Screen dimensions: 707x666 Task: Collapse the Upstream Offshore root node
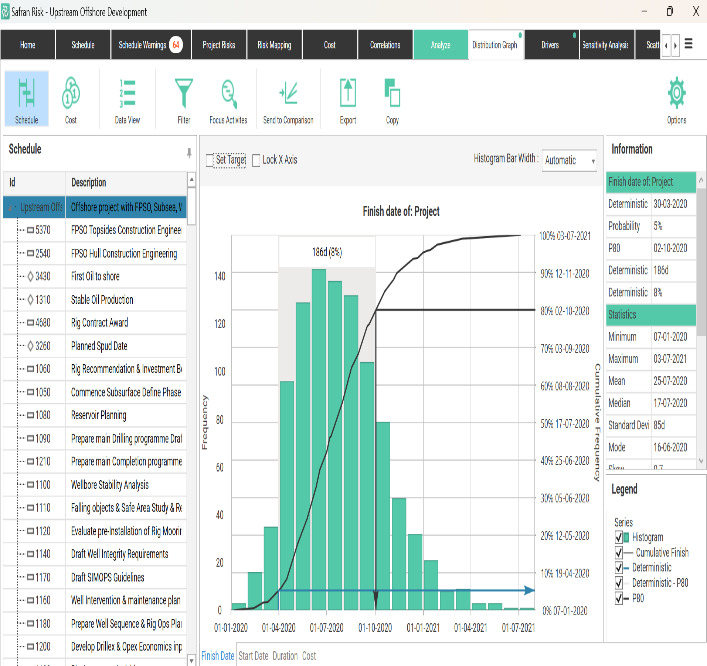tap(10, 207)
